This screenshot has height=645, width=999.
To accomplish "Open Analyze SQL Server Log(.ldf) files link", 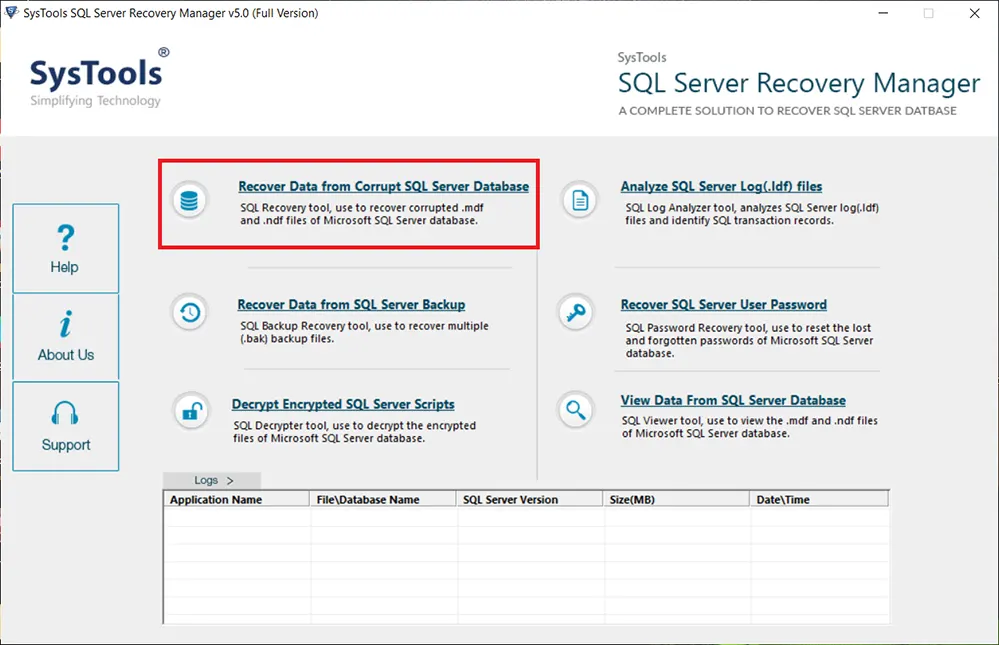I will tap(721, 186).
